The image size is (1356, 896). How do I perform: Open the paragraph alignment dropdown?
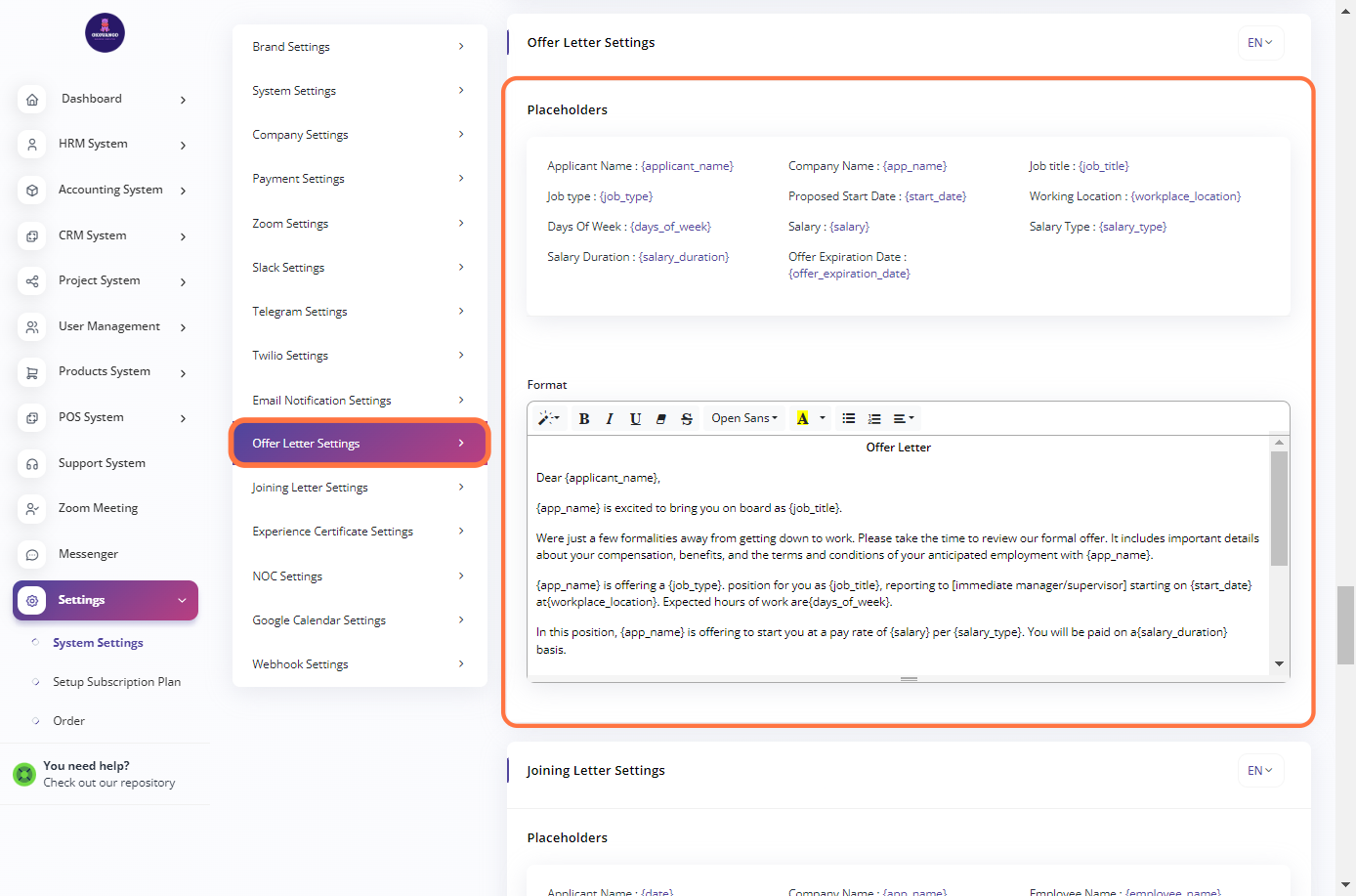904,418
